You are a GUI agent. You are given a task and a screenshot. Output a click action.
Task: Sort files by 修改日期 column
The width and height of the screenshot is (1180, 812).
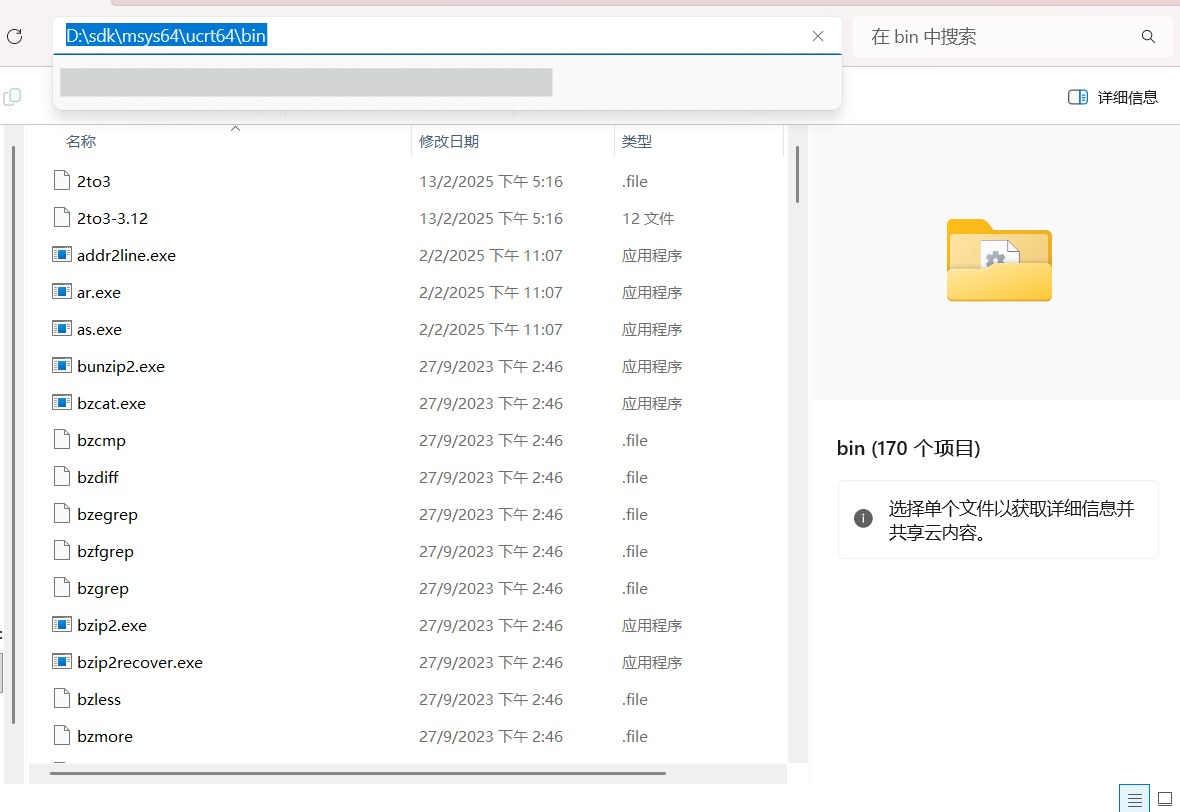click(449, 142)
